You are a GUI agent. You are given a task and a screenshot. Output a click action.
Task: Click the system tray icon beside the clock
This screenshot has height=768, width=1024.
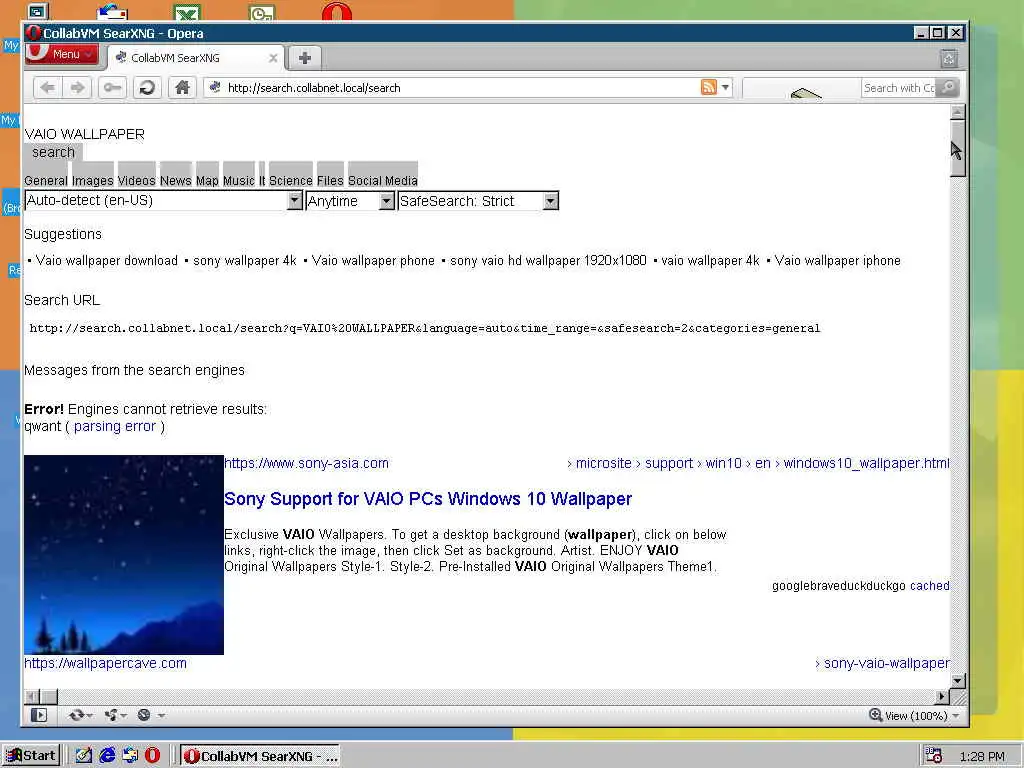click(934, 756)
